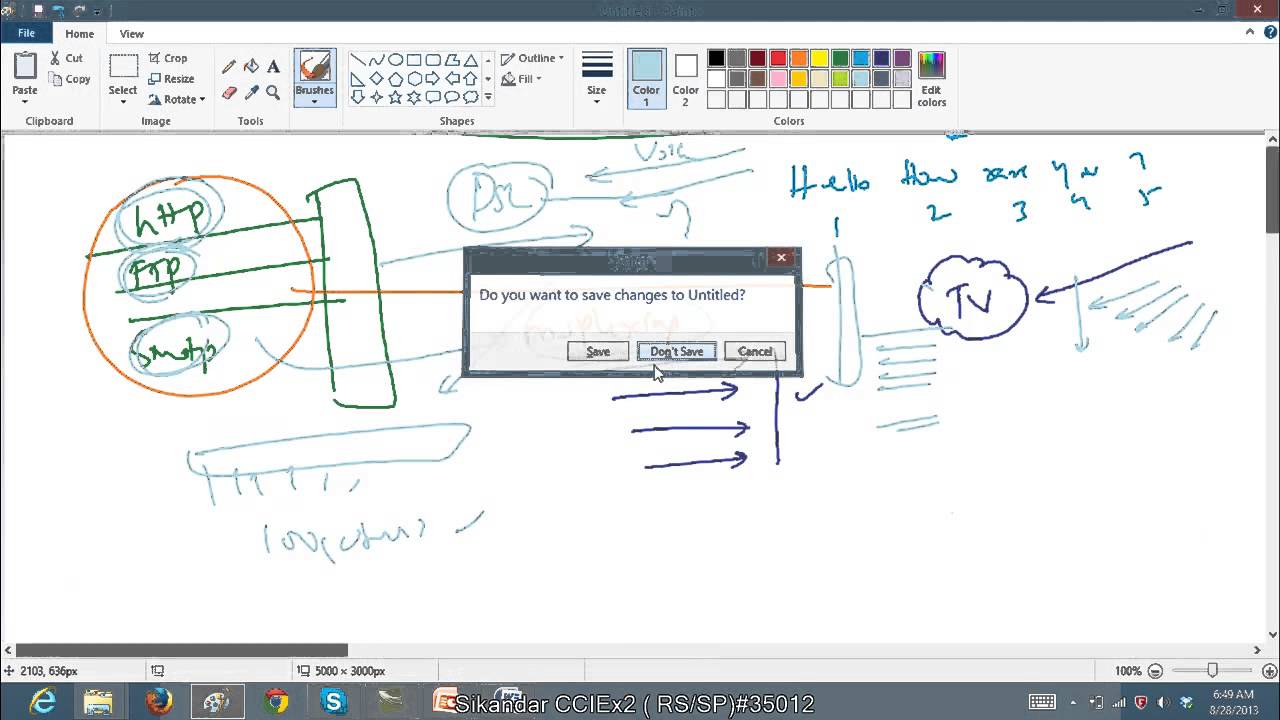Activate Color 1 foreground selector

[x=646, y=79]
